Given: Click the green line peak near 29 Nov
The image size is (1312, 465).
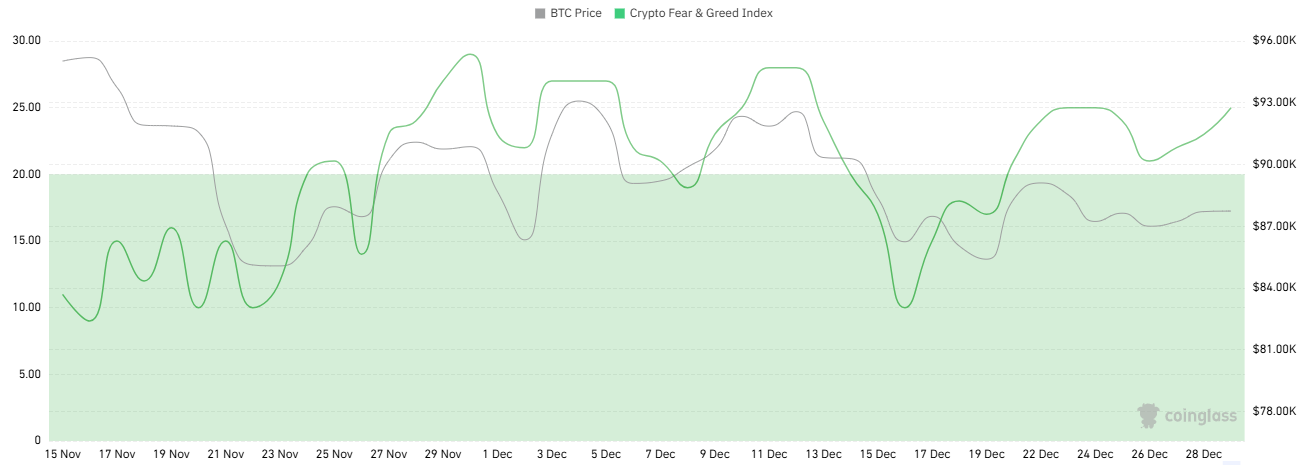Looking at the screenshot, I should coord(472,54).
